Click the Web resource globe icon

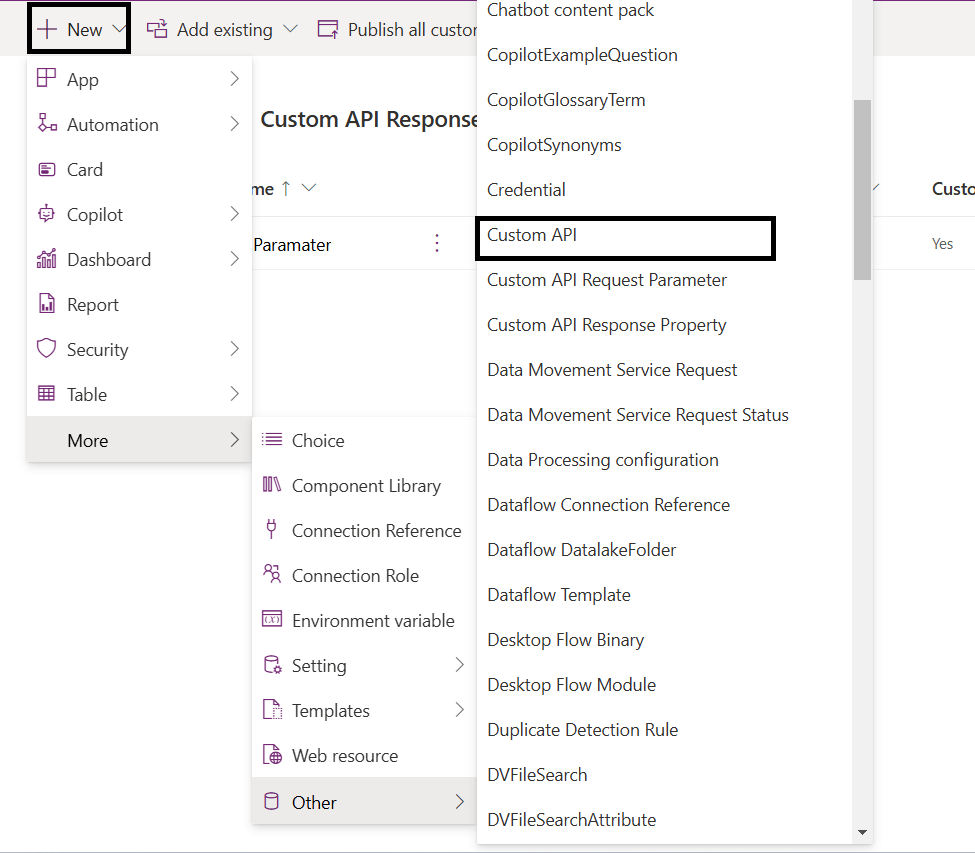tap(272, 755)
